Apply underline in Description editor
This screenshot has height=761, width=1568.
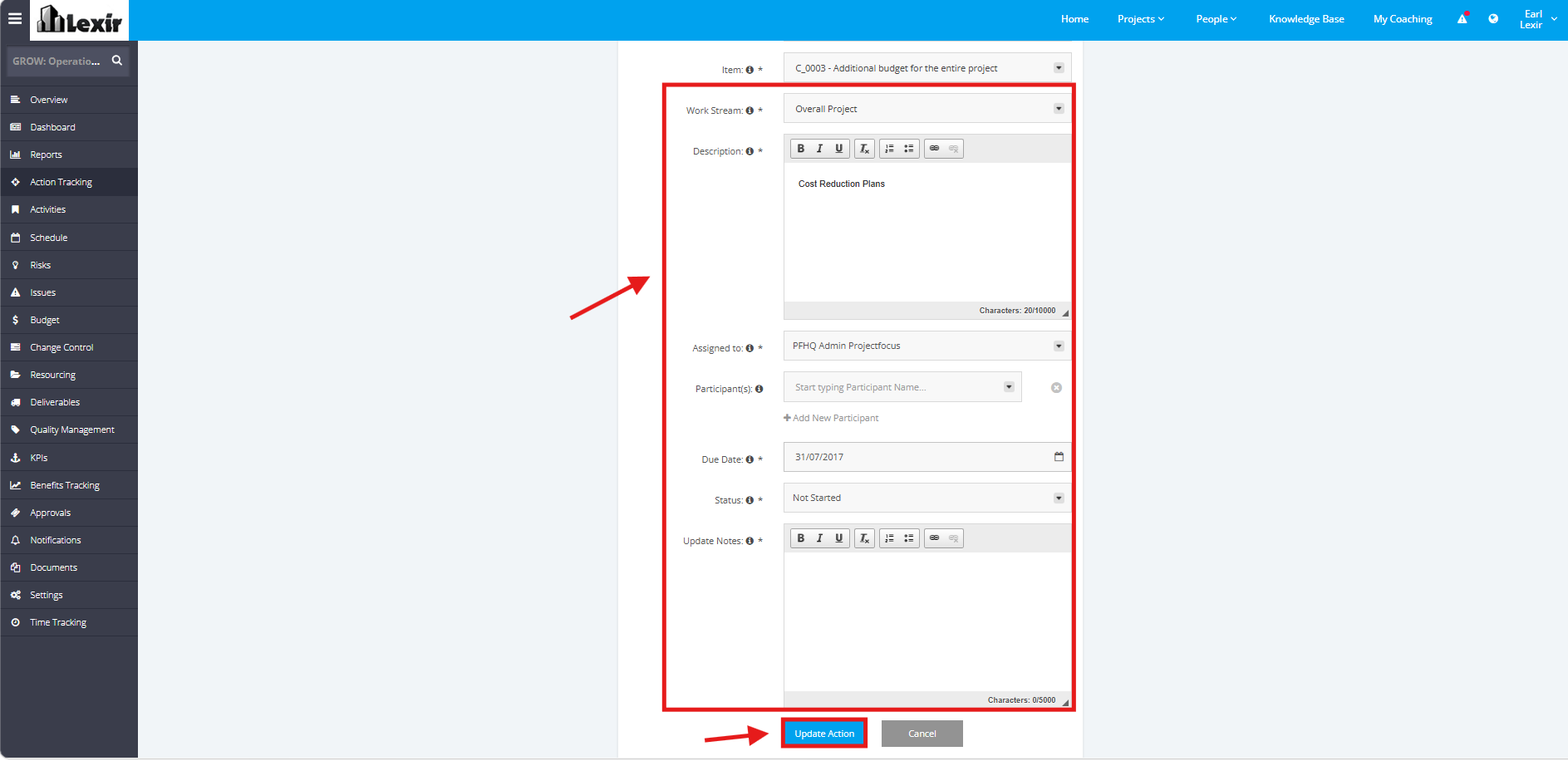pyautogui.click(x=839, y=149)
